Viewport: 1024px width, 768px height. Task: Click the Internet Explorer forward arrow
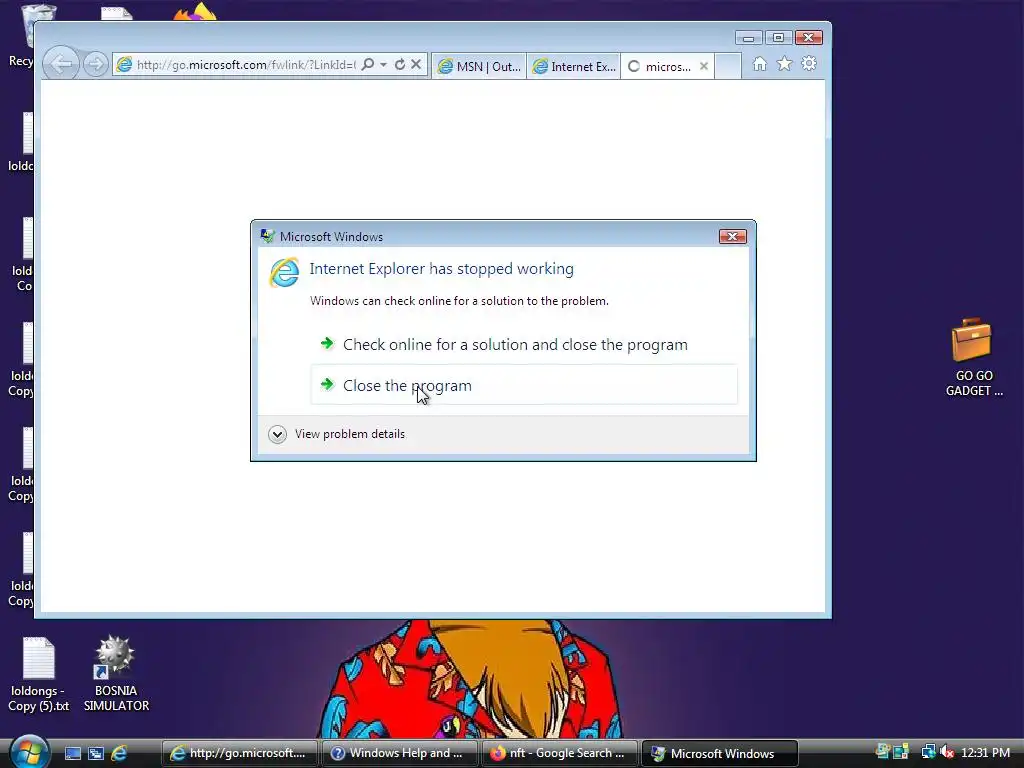click(x=96, y=64)
